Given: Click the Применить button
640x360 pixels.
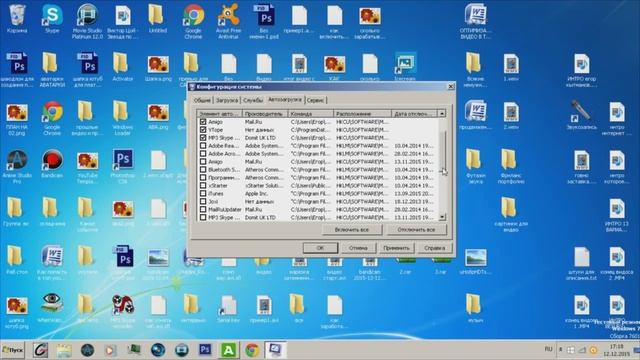Looking at the screenshot, I should (x=396, y=248).
